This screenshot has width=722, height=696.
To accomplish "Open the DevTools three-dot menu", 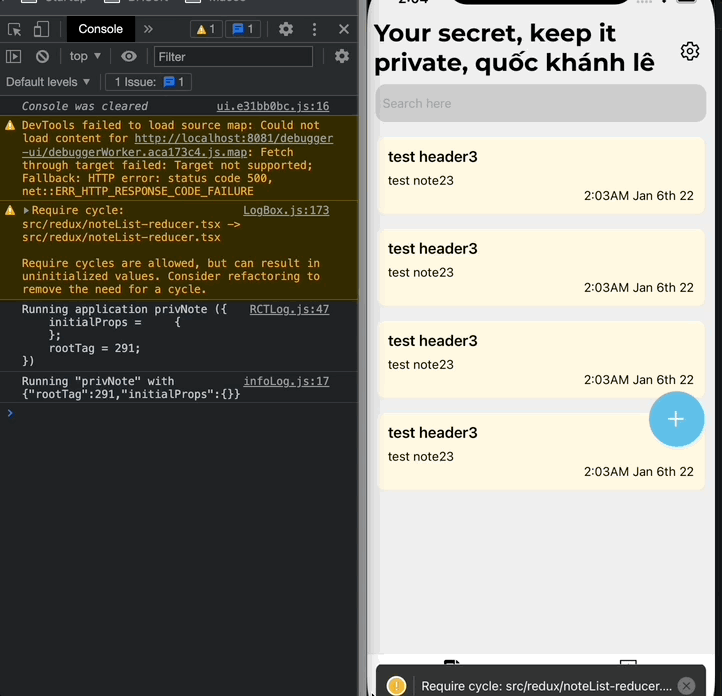I will pyautogui.click(x=314, y=29).
